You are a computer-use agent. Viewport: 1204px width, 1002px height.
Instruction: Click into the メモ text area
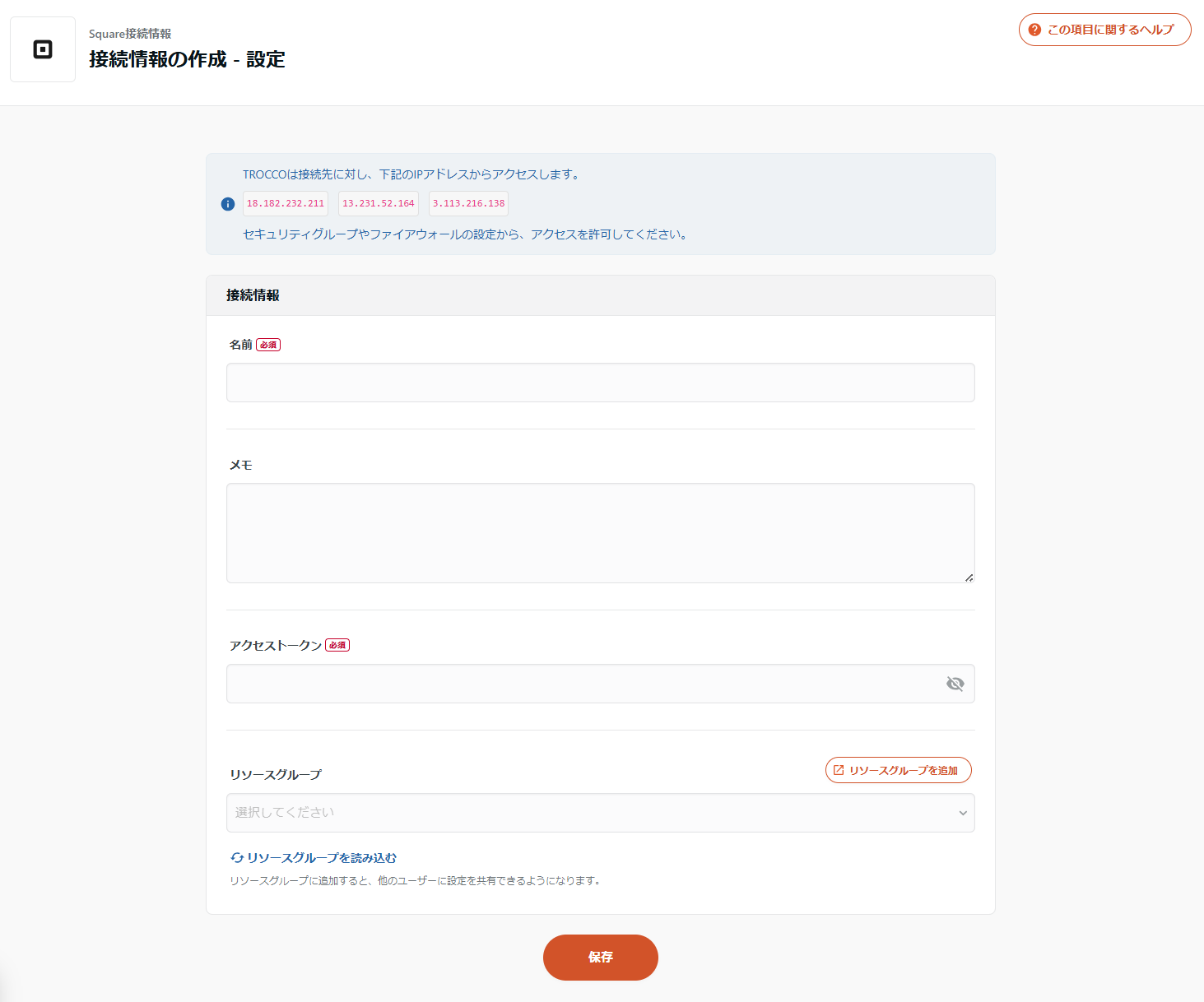pos(601,533)
